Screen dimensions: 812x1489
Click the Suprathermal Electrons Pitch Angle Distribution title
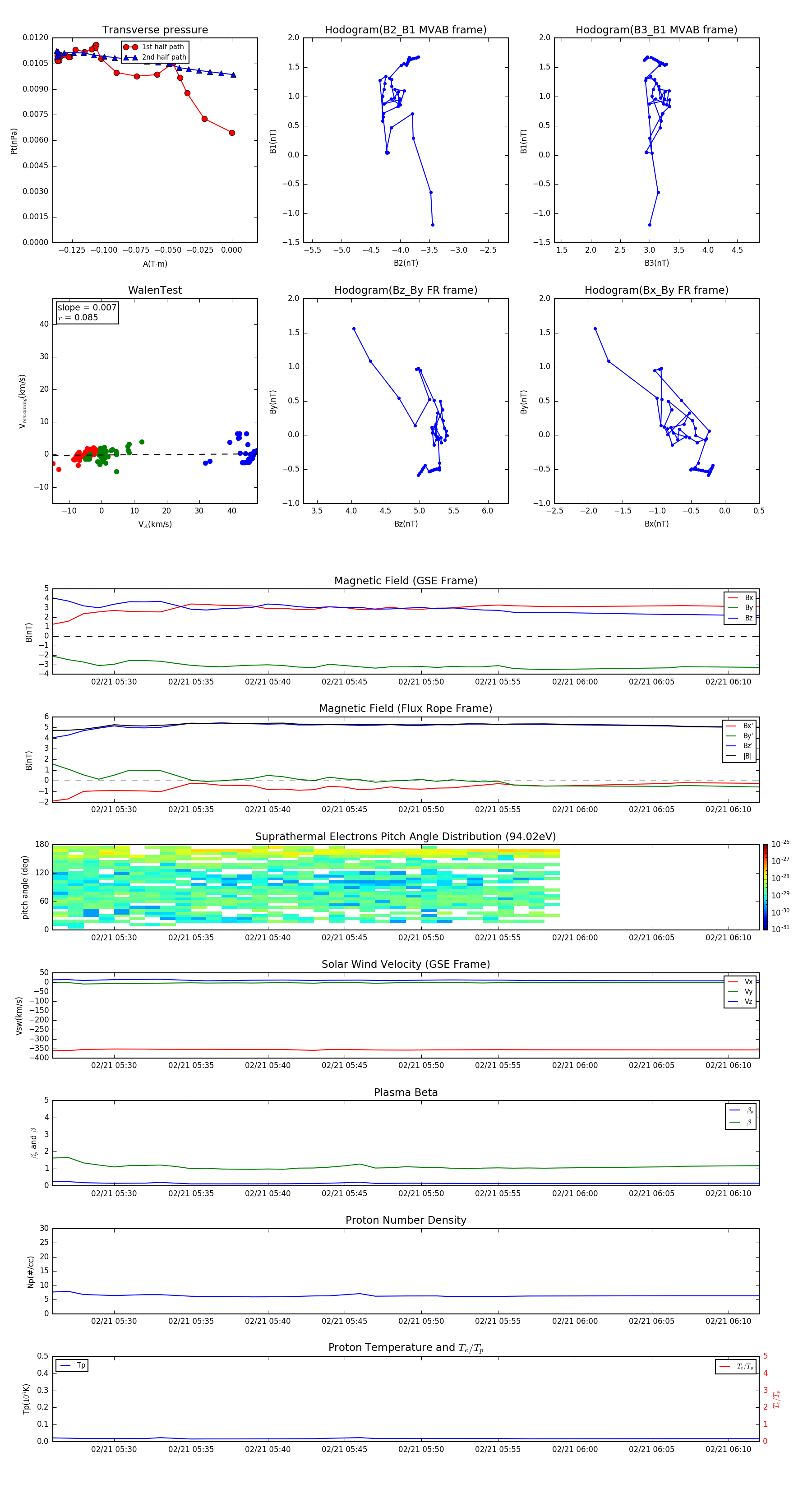(406, 837)
